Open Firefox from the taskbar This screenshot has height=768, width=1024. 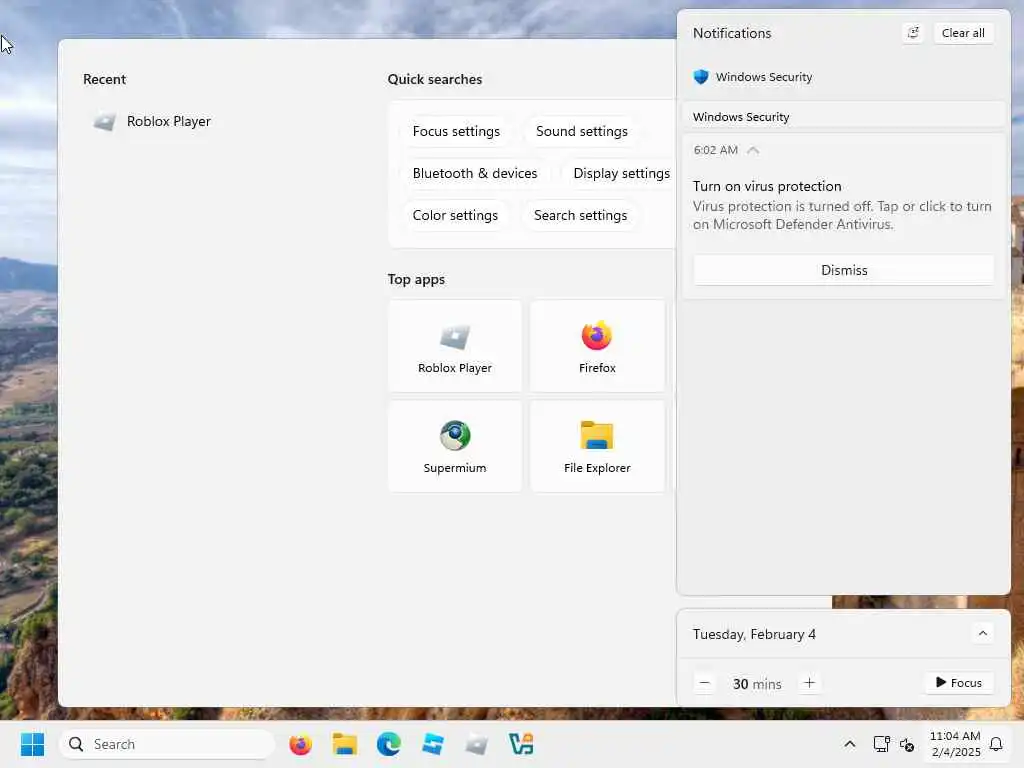click(300, 744)
